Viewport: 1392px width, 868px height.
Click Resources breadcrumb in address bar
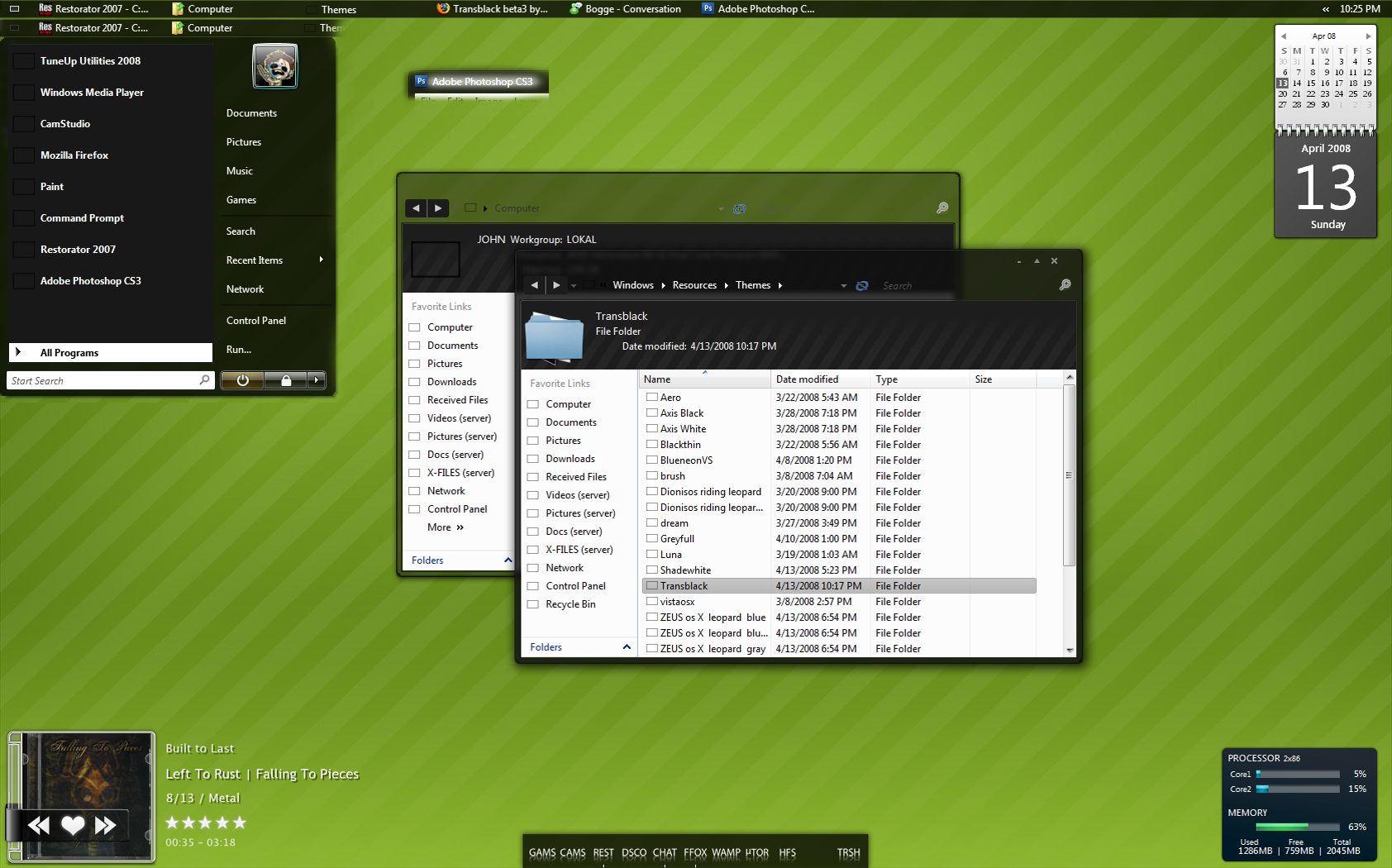(x=694, y=285)
